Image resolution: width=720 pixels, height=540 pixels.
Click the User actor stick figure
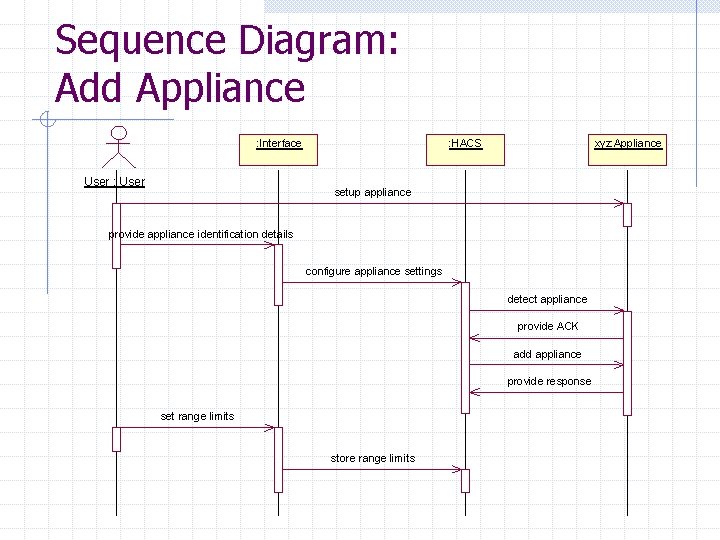coord(118,147)
